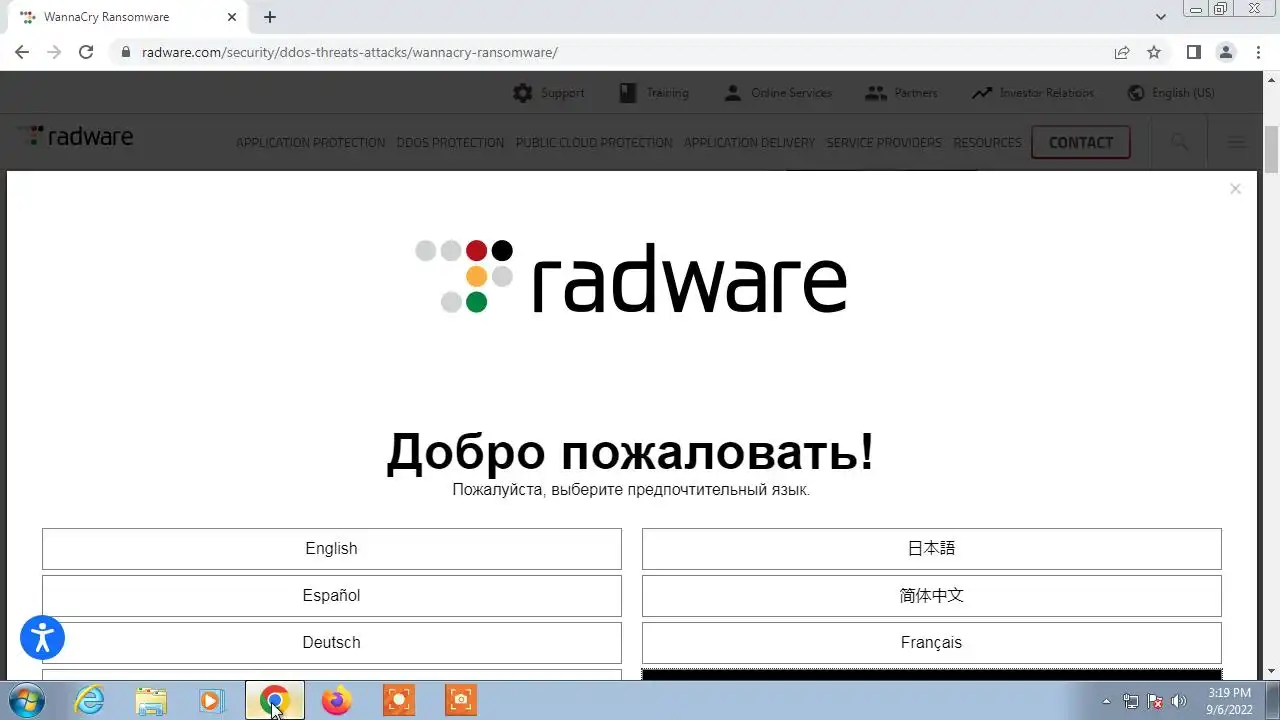Click the browser forward arrow

point(54,52)
